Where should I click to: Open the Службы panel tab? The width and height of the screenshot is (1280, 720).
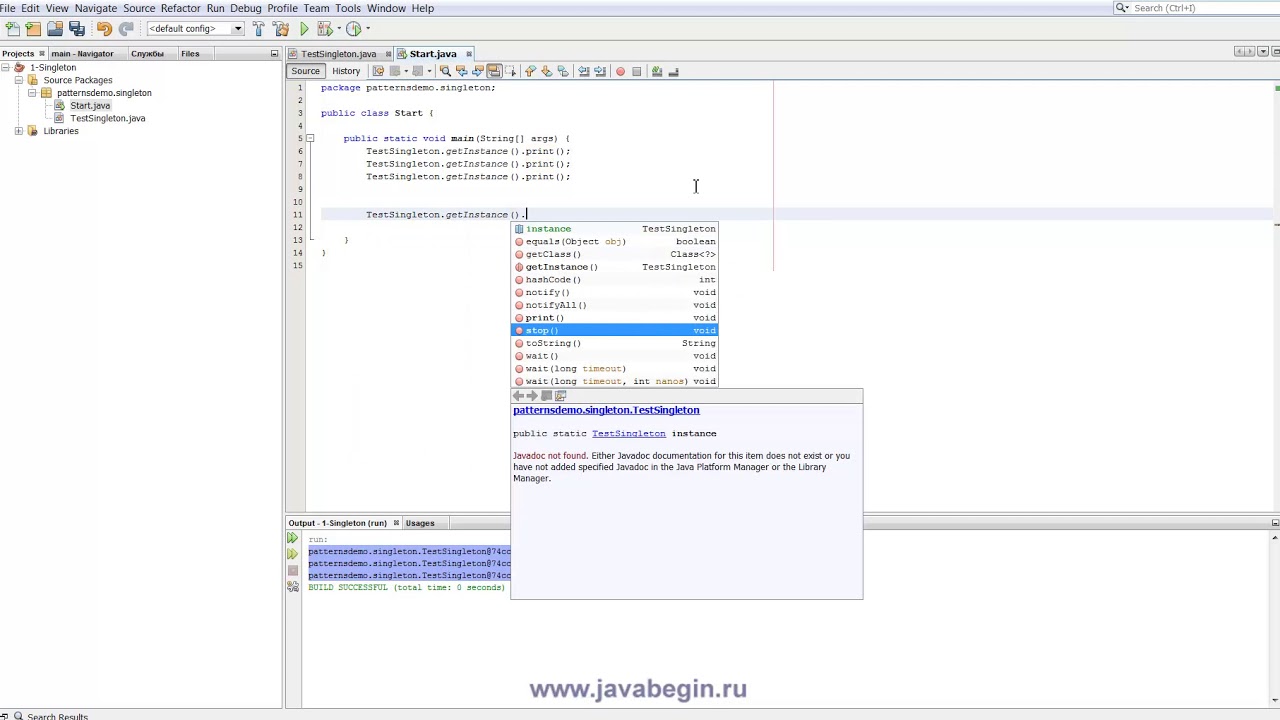pos(147,53)
